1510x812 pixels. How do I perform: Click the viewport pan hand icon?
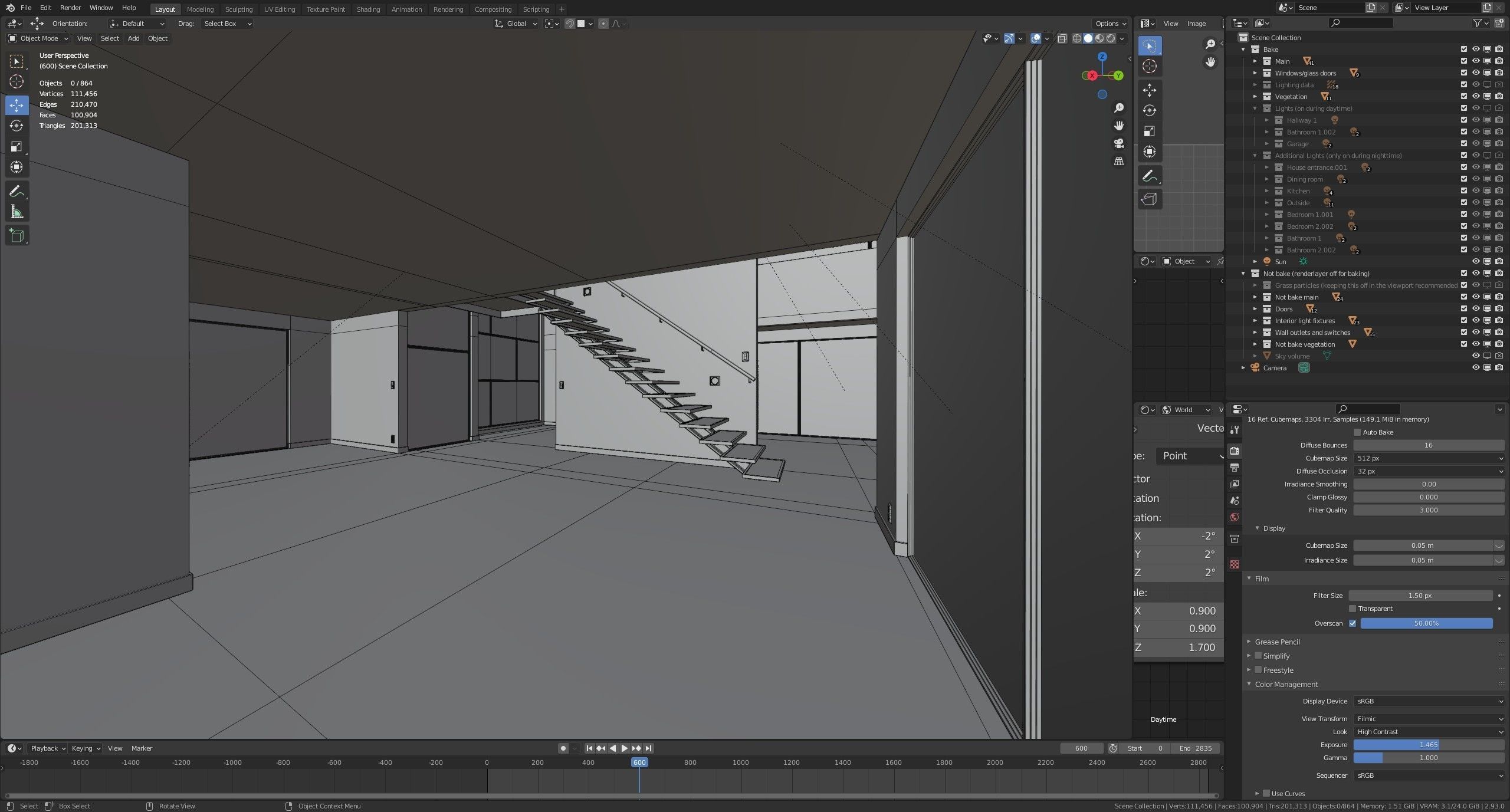(1118, 126)
